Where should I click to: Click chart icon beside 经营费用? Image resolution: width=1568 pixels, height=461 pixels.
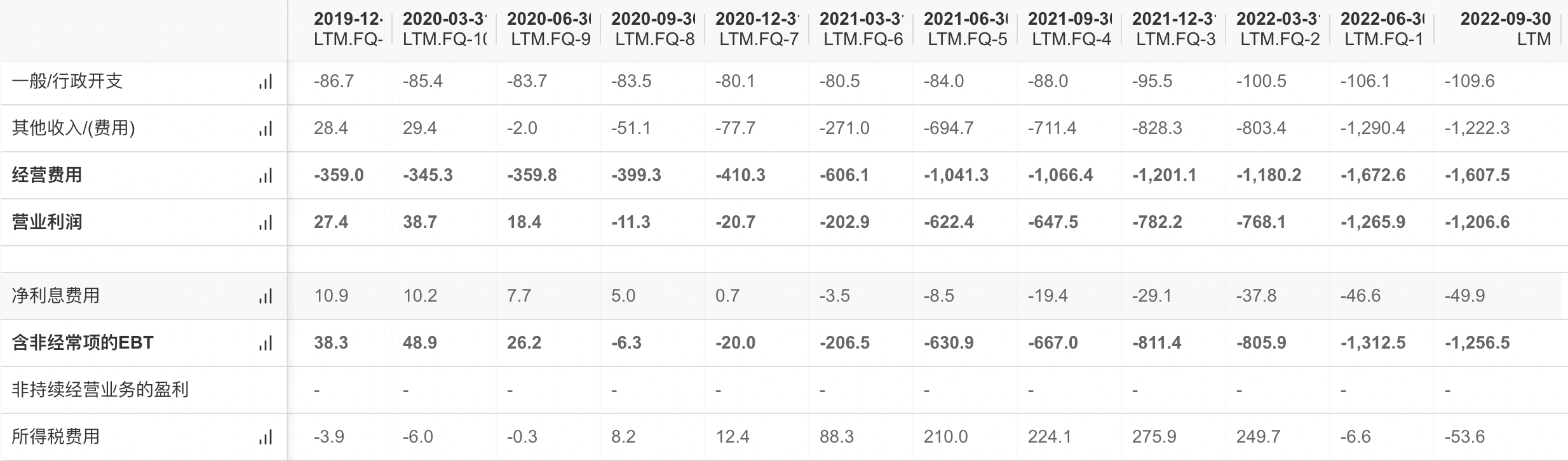click(x=266, y=176)
